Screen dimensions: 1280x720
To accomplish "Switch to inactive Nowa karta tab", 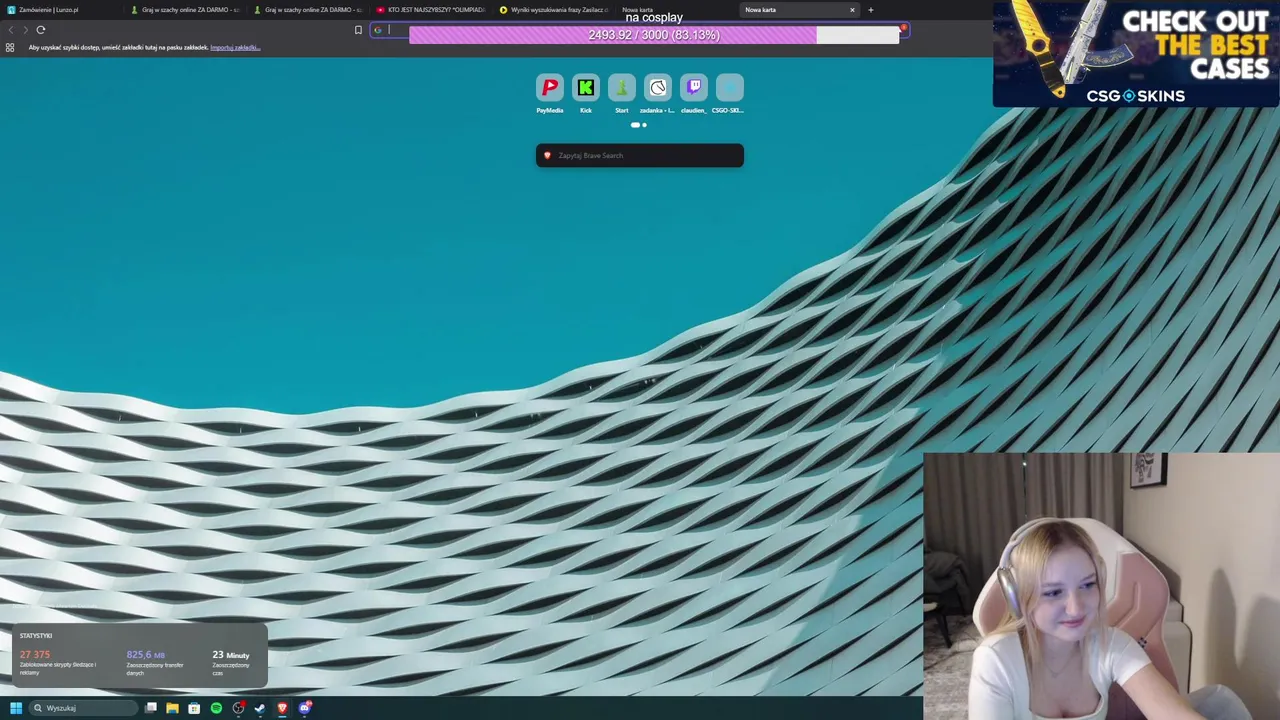I will tap(678, 10).
